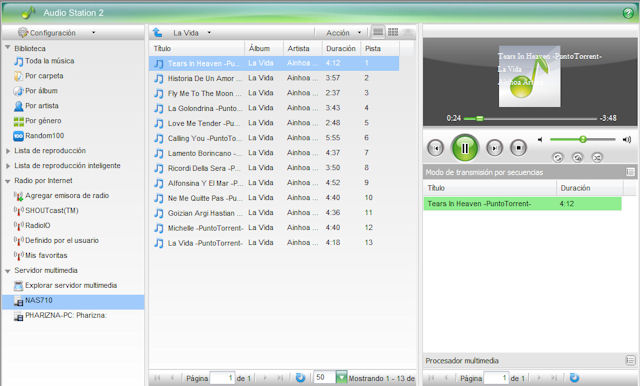Image resolution: width=640 pixels, height=386 pixels.
Task: Switch to list view layout
Action: pos(378,32)
